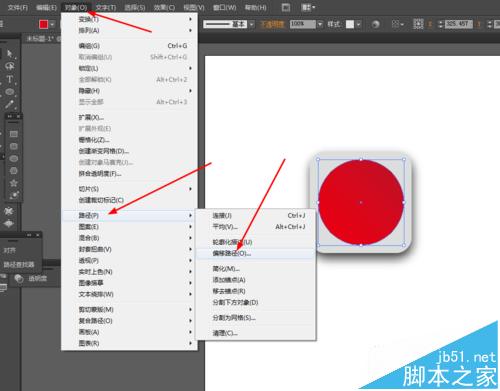
Task: Open the 选择(S) menu
Action: tap(135, 7)
